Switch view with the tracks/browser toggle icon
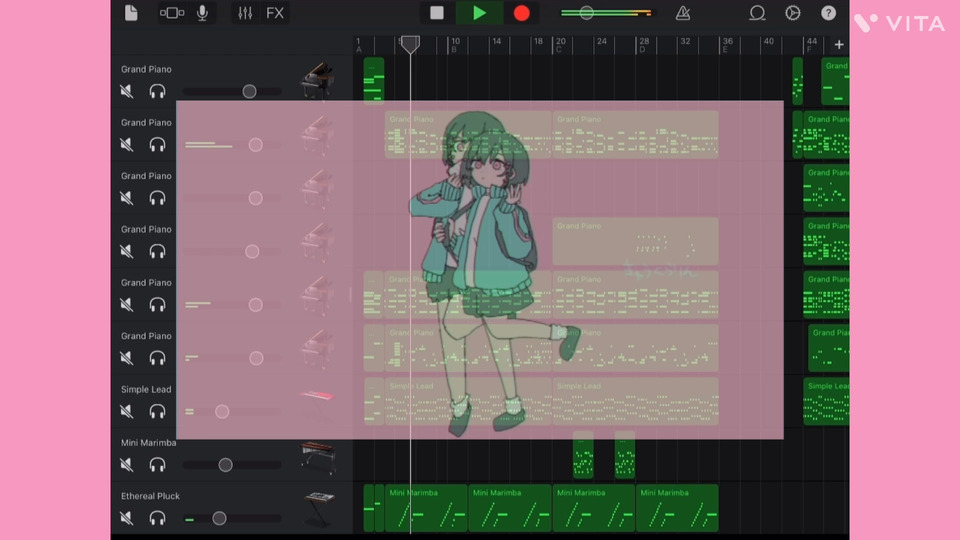Viewport: 960px width, 540px height. [172, 13]
